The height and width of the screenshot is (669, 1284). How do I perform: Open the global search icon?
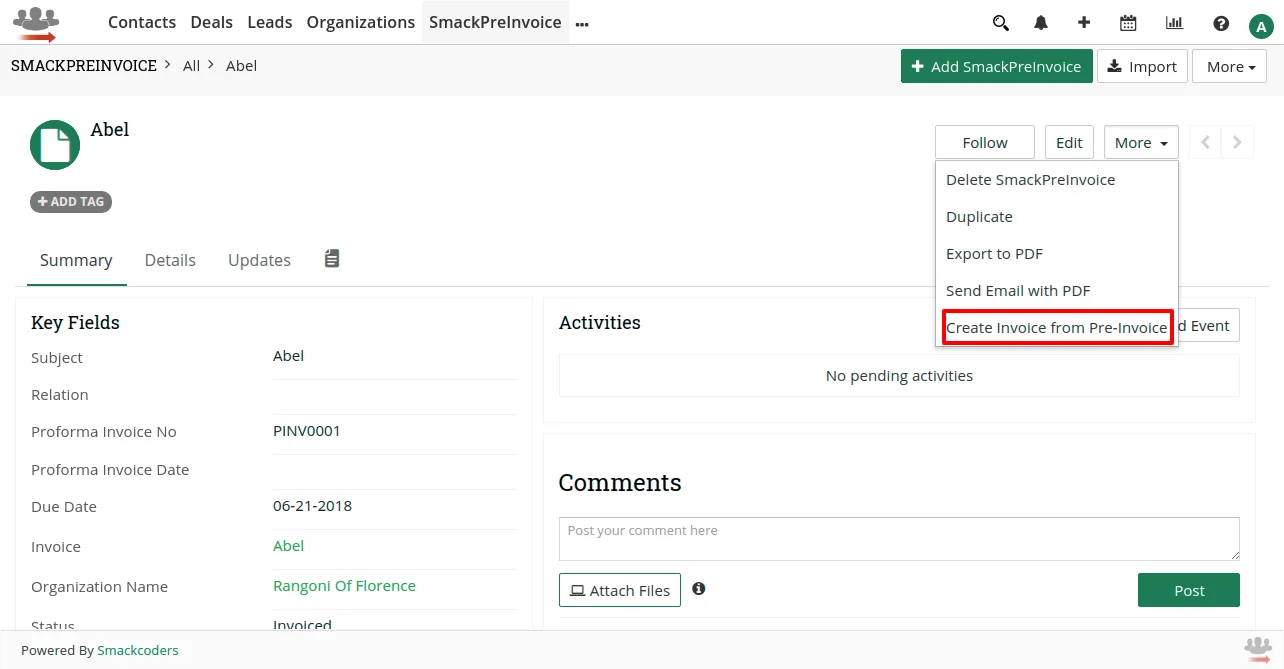1000,22
